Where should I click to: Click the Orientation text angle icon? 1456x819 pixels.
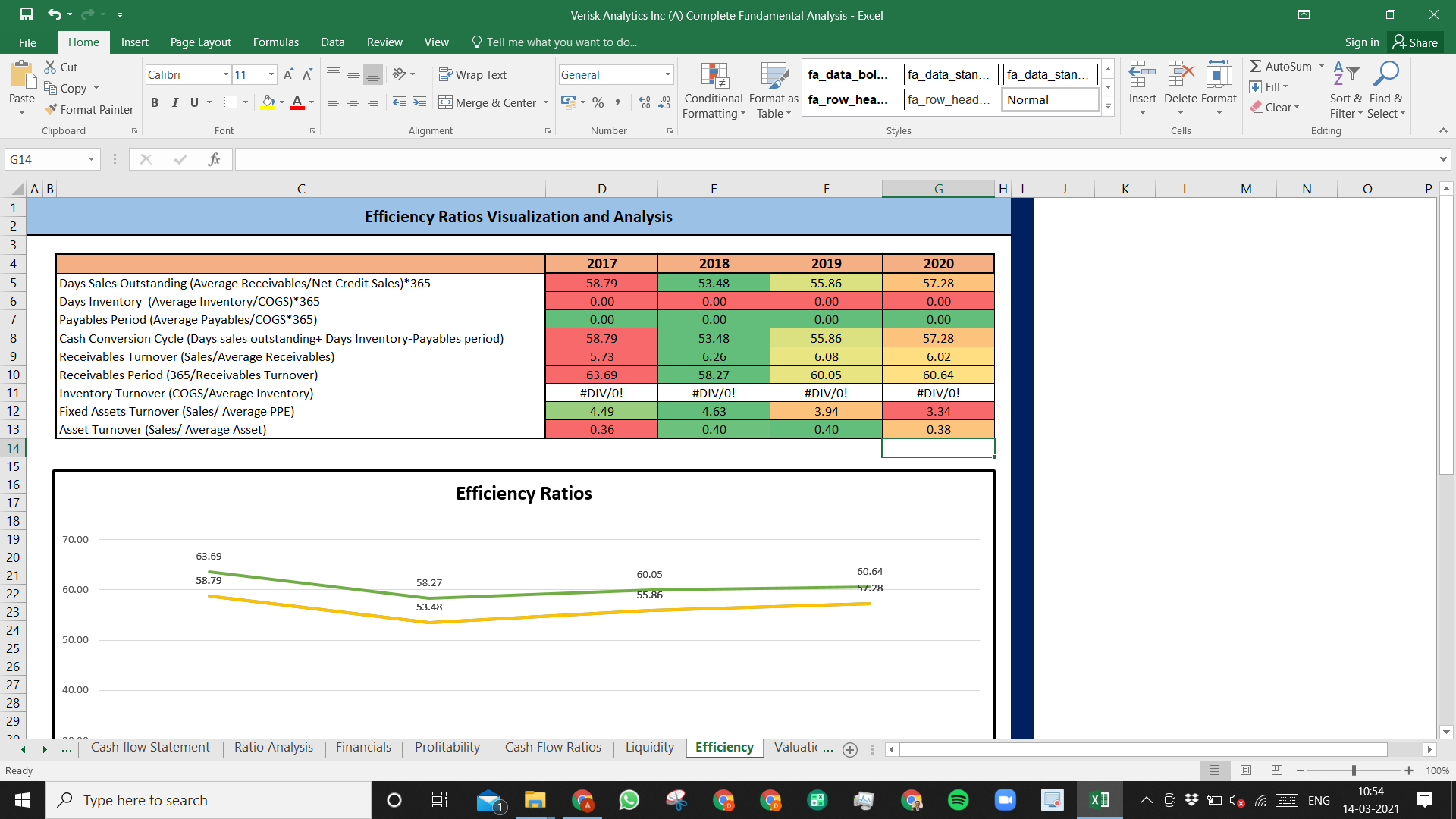(400, 74)
